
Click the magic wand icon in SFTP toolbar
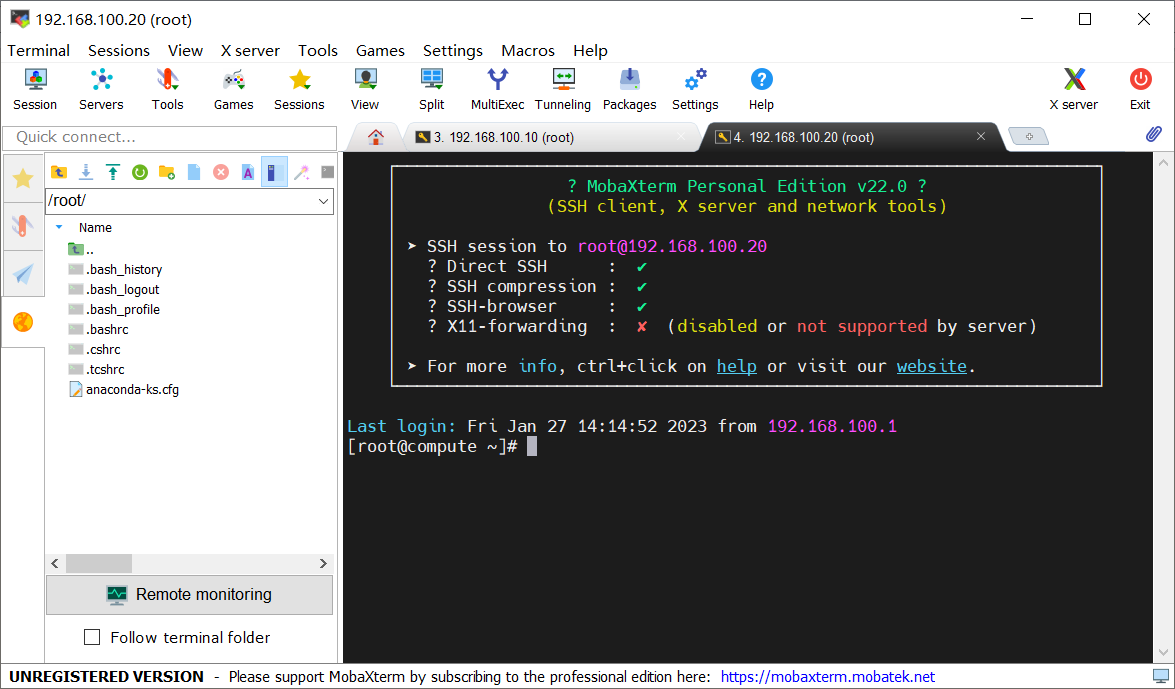coord(301,172)
